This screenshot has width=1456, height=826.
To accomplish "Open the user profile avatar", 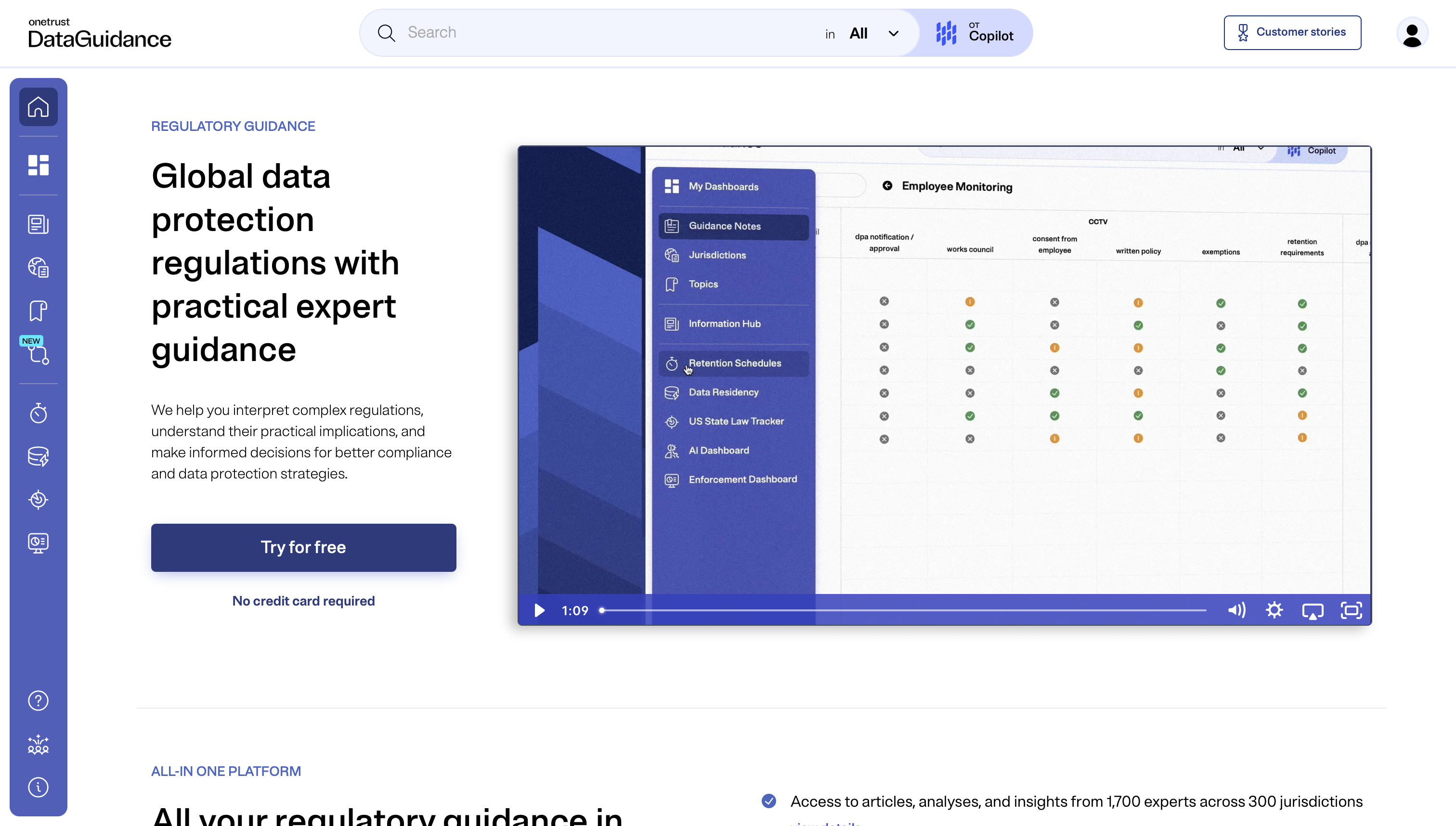I will point(1411,34).
